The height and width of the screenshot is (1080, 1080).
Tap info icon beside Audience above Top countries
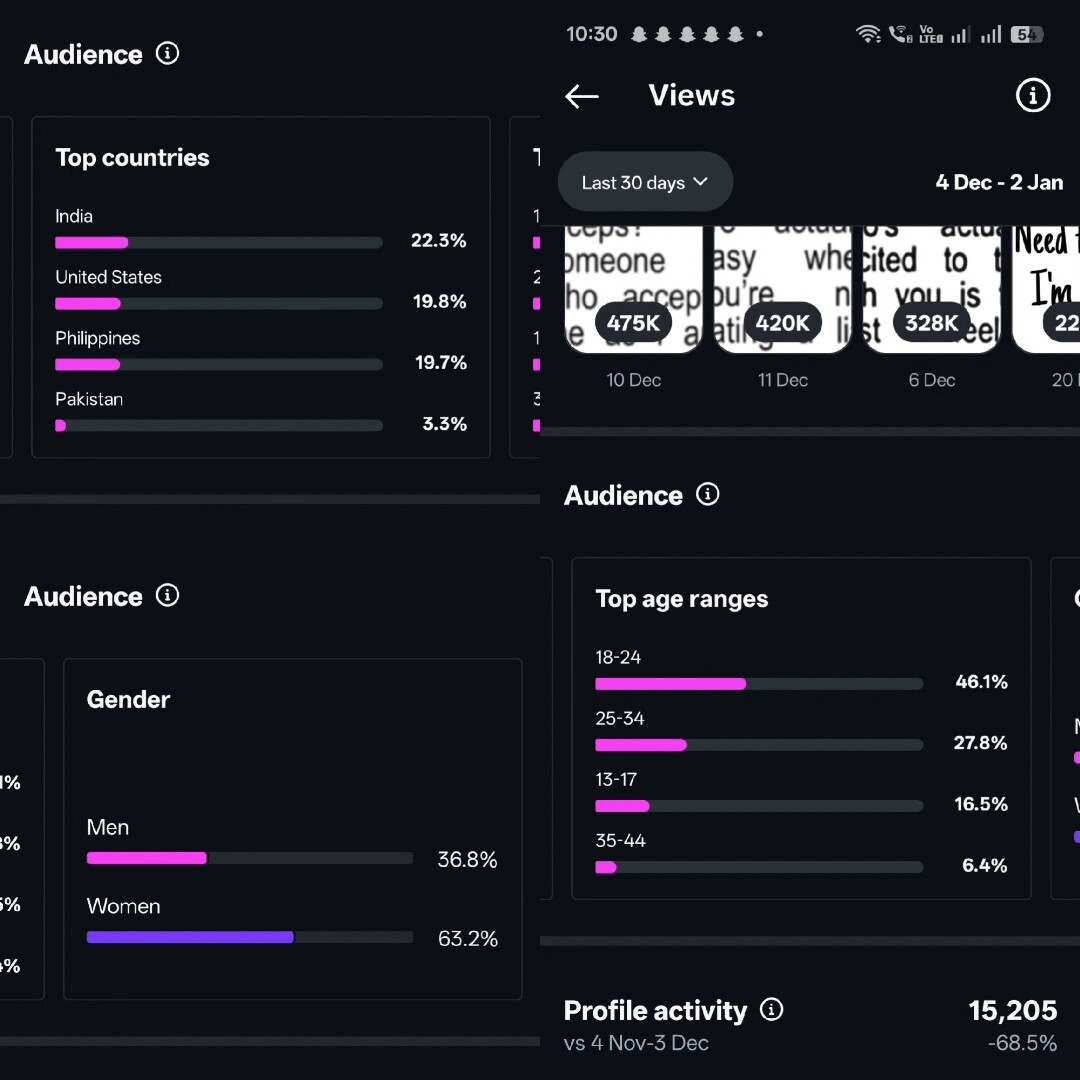tap(168, 53)
